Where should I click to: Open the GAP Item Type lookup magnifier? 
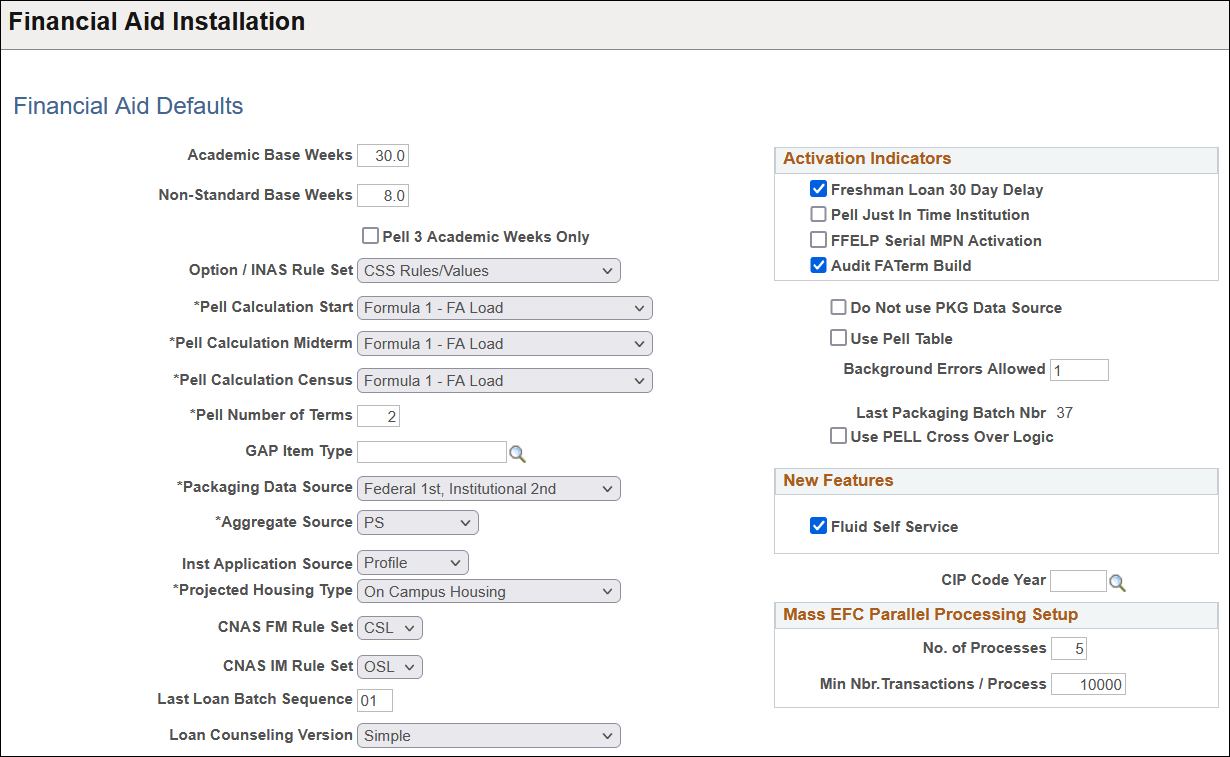(x=517, y=454)
